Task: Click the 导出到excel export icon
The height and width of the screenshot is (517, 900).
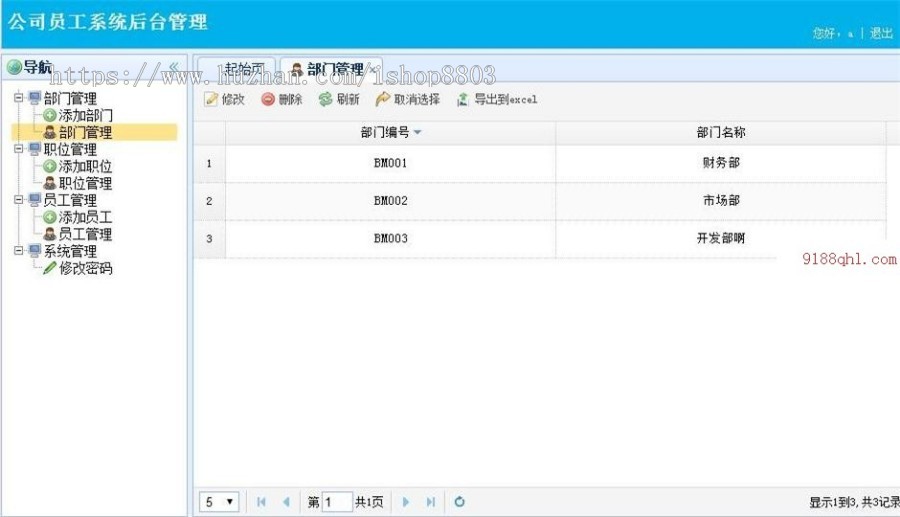Action: (x=463, y=99)
